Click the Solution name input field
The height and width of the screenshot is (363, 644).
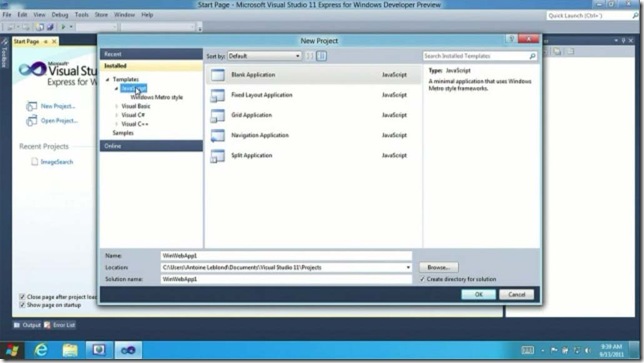286,279
